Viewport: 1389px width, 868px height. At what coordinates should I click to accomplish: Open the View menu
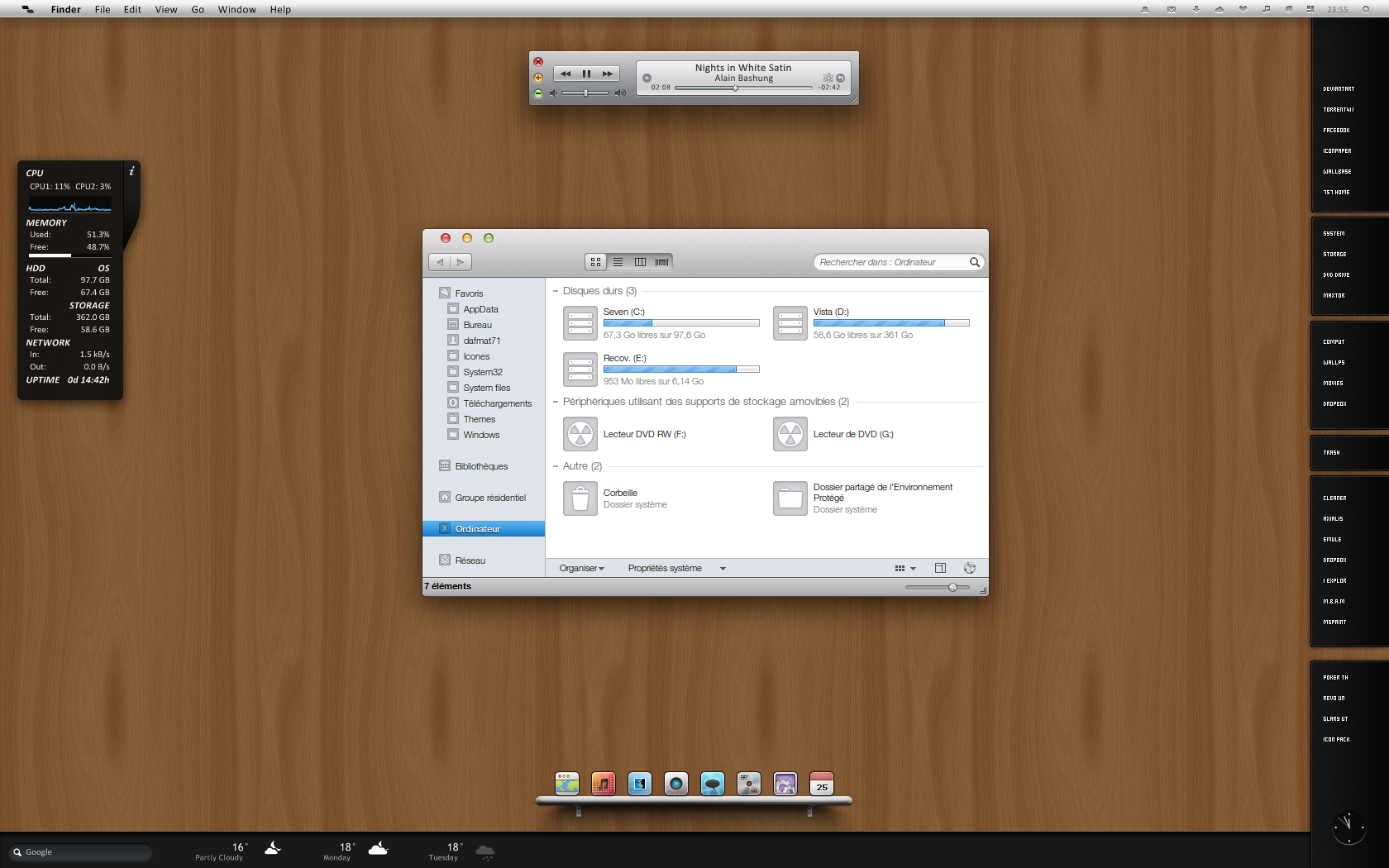click(166, 10)
